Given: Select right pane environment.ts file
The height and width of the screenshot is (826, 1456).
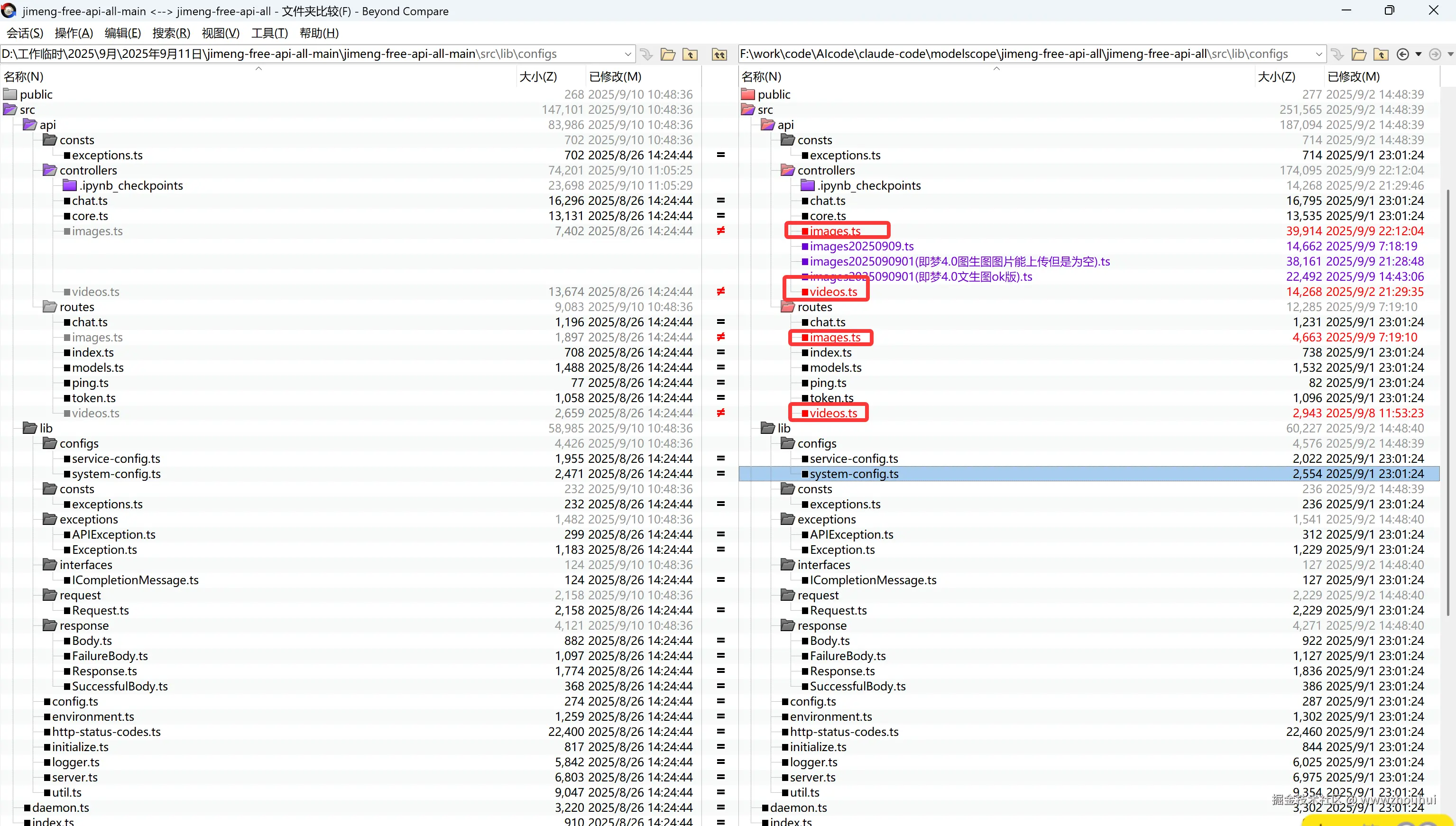Looking at the screenshot, I should (x=831, y=717).
